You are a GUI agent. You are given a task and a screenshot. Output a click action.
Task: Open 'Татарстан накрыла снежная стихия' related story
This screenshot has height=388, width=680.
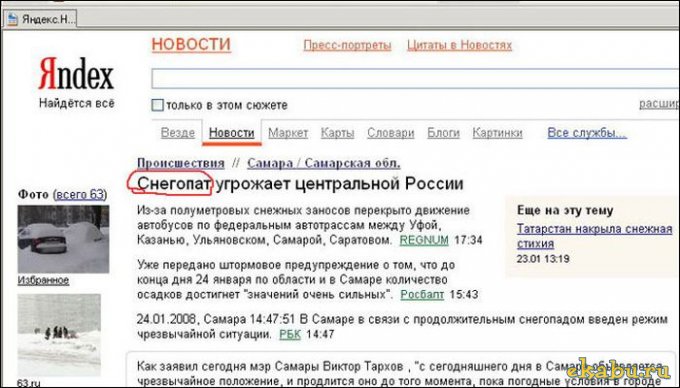594,236
